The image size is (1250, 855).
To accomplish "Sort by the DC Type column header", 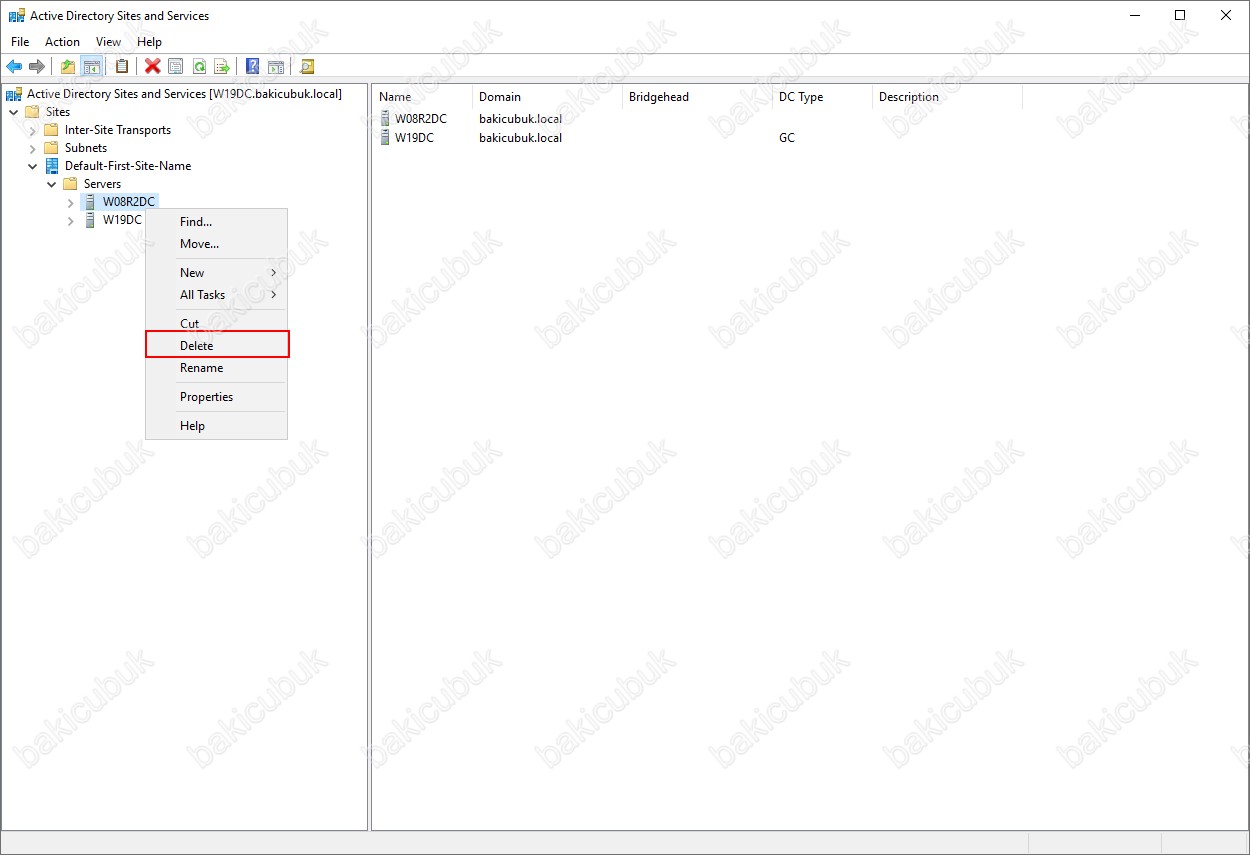I will [822, 97].
